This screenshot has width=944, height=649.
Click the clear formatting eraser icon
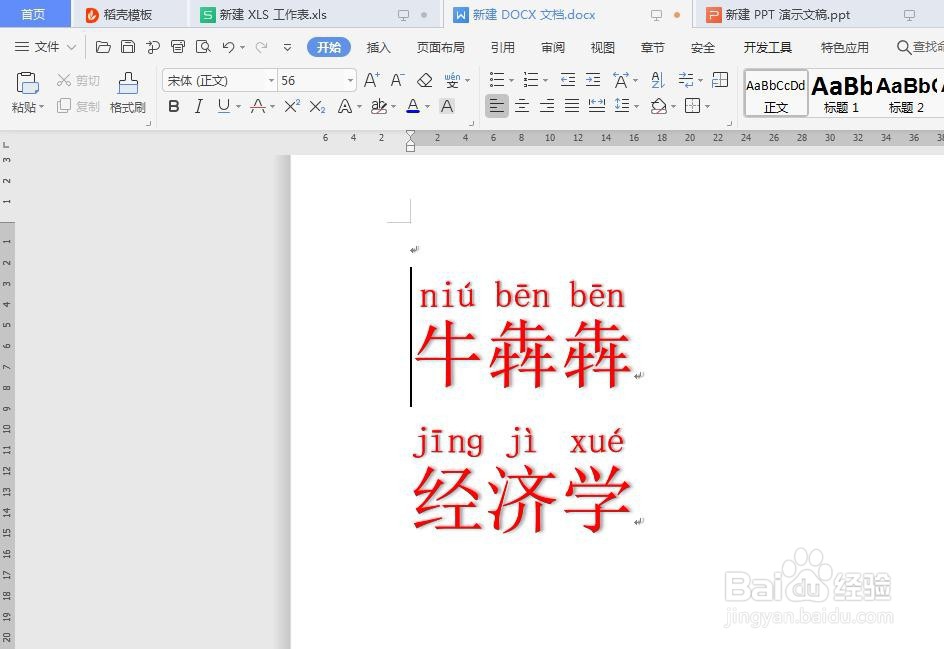[x=425, y=81]
